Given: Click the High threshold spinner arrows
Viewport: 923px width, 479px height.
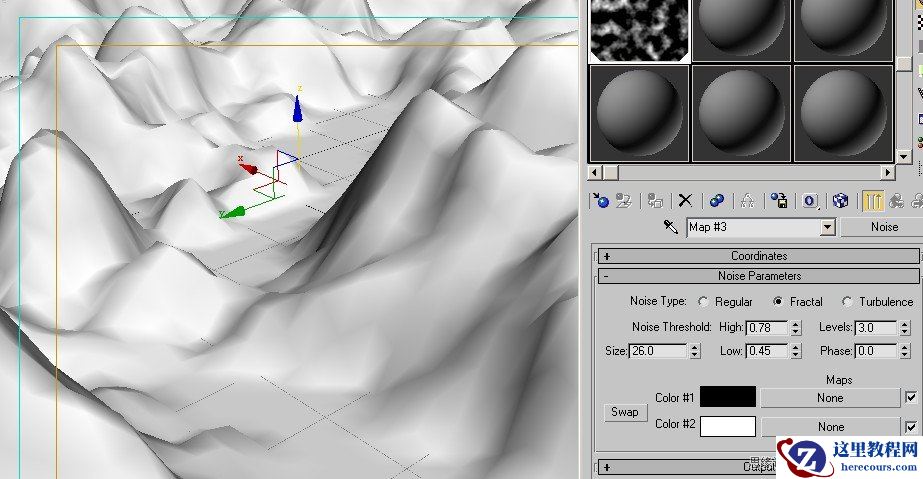Looking at the screenshot, I should 796,328.
